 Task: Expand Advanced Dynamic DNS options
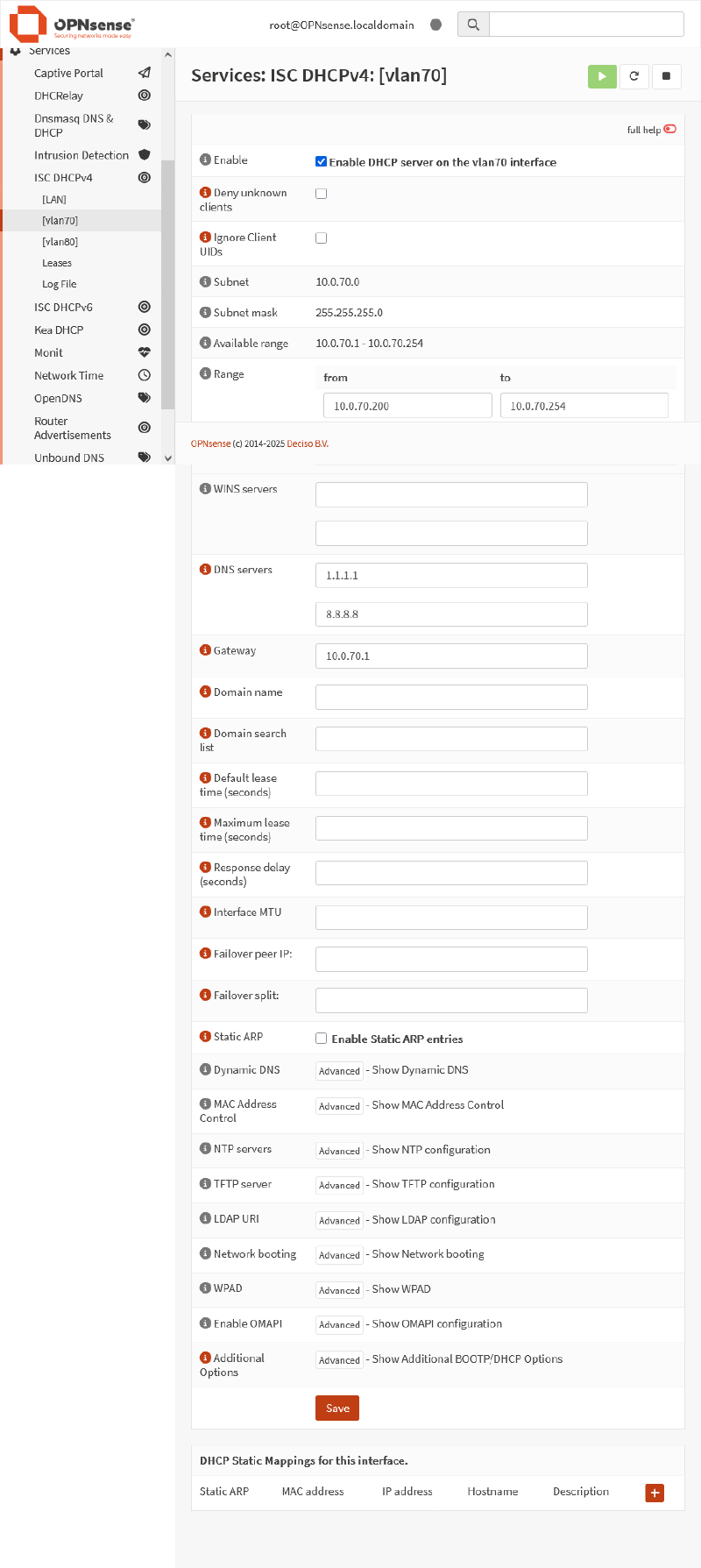pos(339,1071)
